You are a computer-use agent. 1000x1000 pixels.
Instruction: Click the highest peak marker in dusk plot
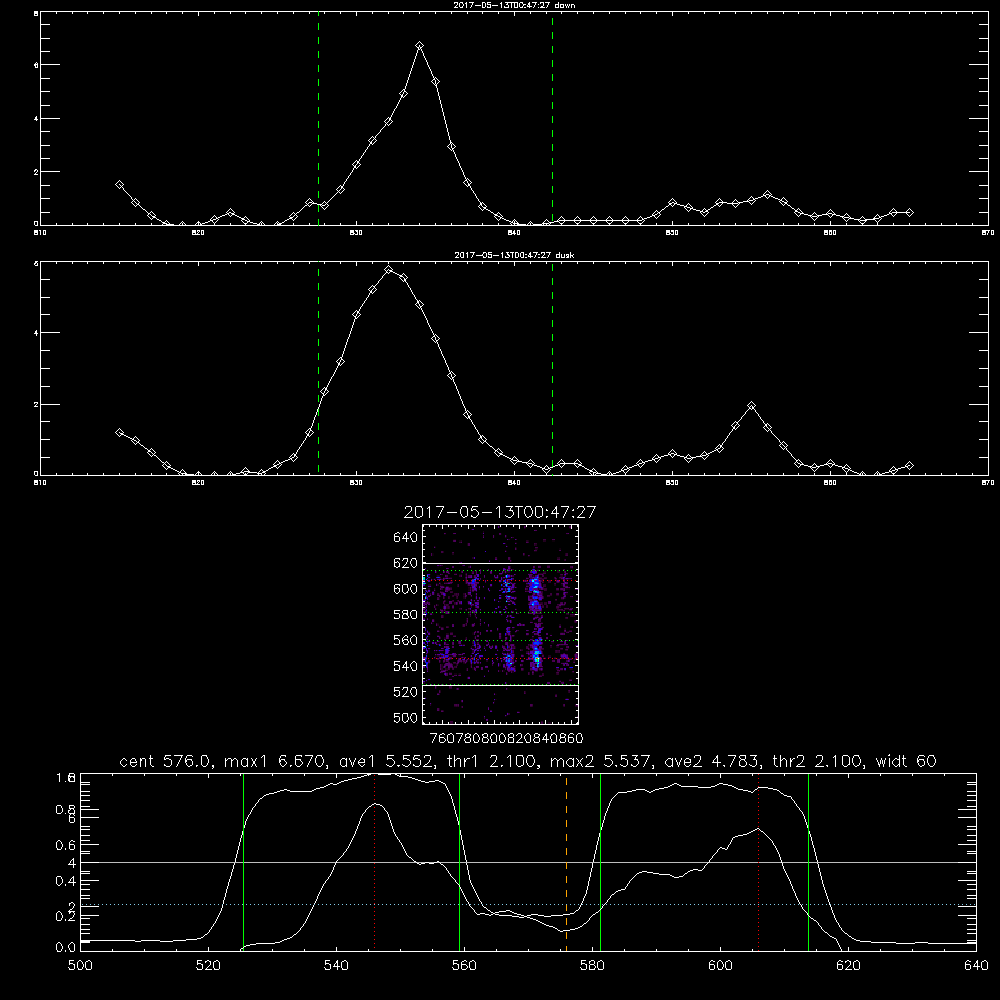388,270
